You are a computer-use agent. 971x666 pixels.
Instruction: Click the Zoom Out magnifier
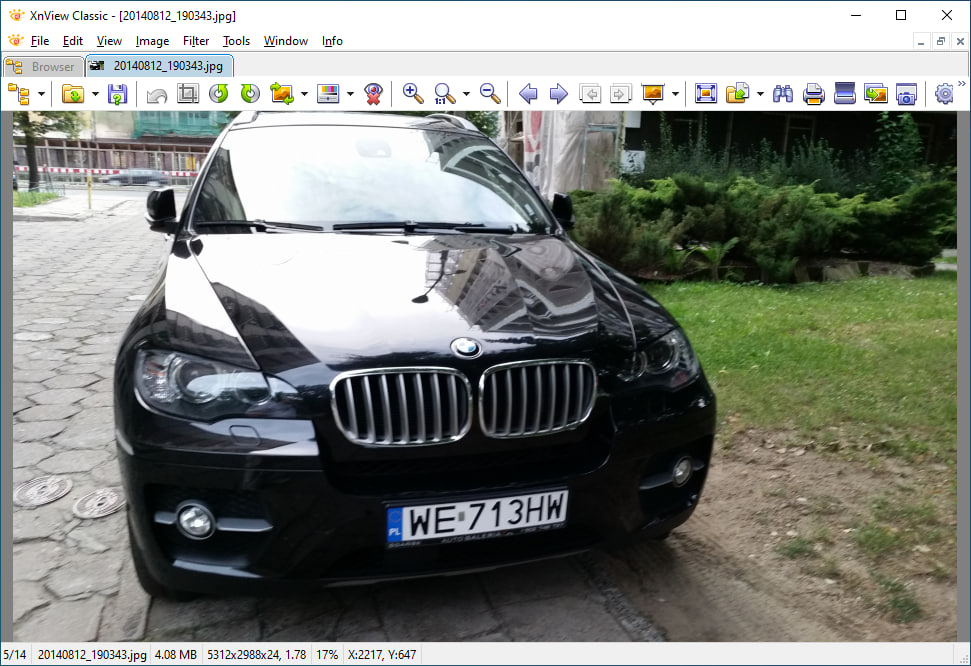click(490, 94)
